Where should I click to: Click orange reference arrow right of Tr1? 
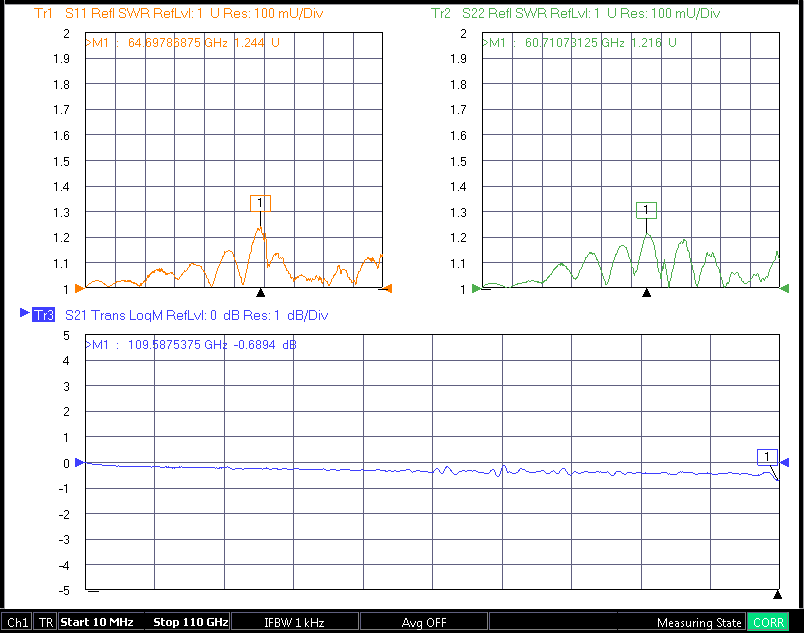(388, 289)
